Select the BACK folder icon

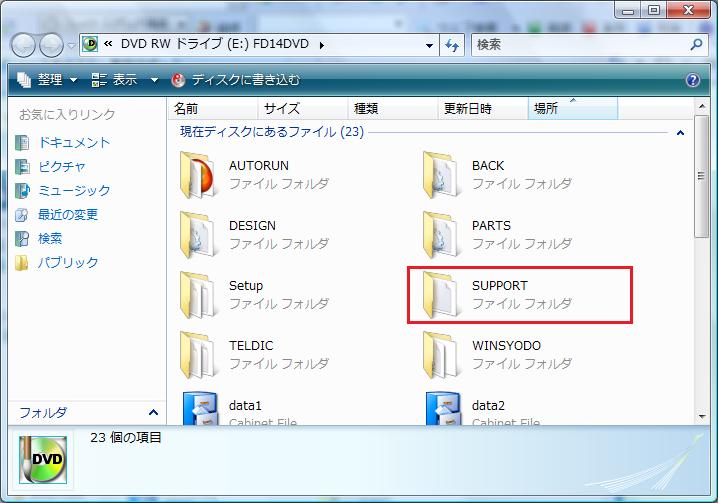pyautogui.click(x=441, y=175)
